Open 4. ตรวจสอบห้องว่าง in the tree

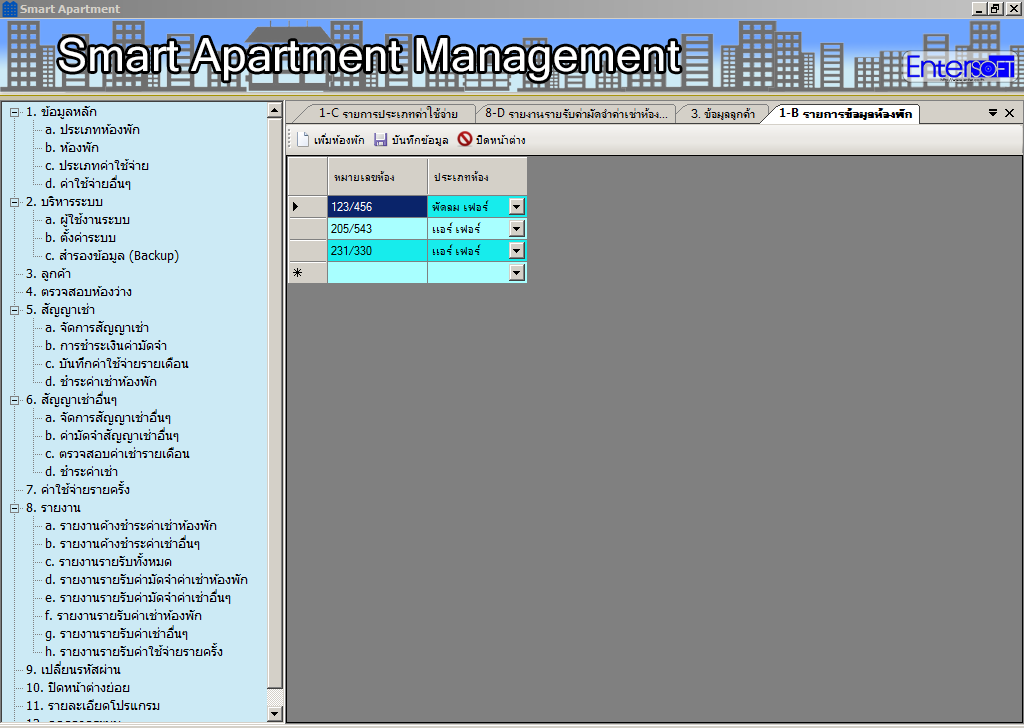coord(79,292)
